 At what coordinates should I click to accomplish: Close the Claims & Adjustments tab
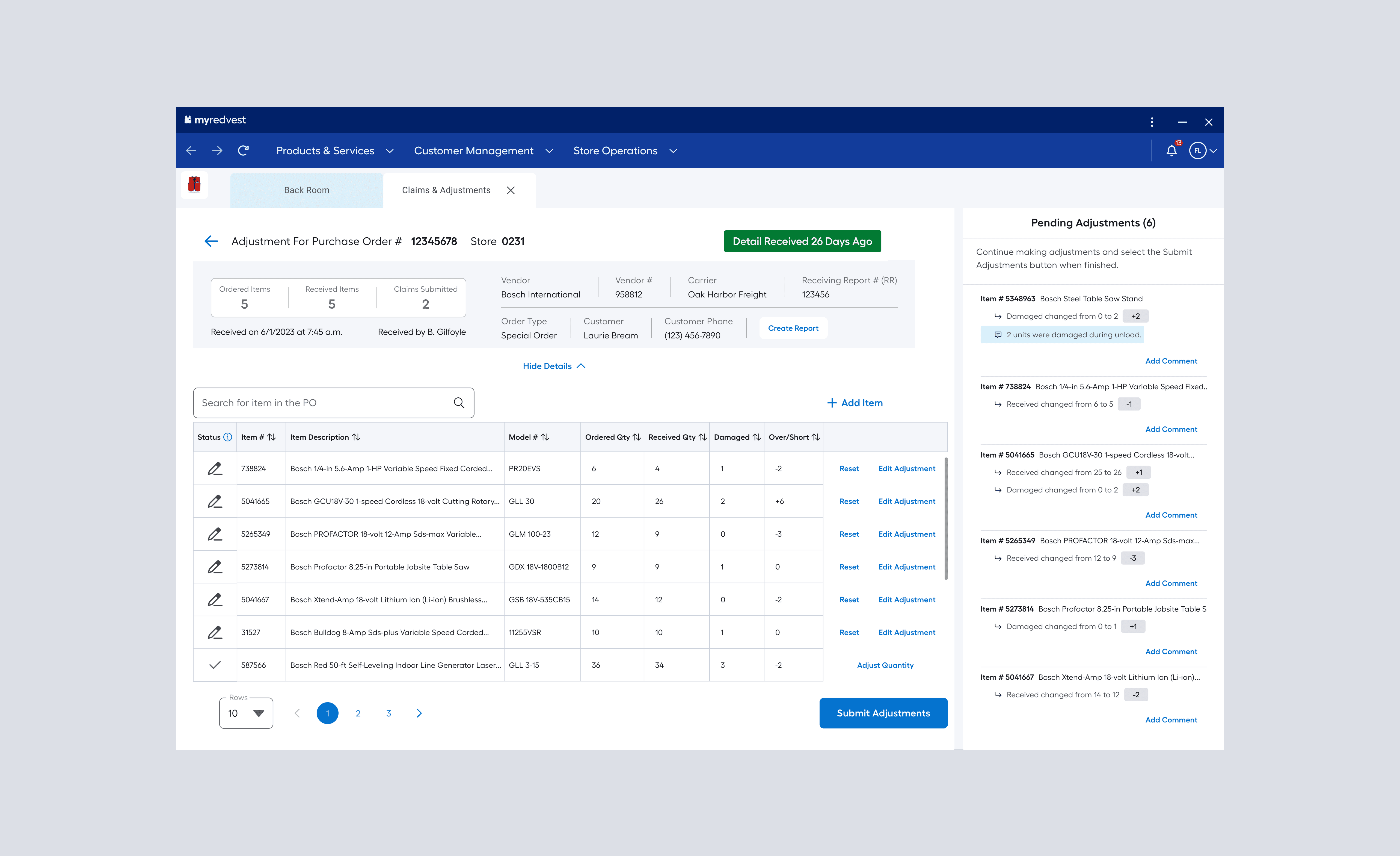point(511,190)
